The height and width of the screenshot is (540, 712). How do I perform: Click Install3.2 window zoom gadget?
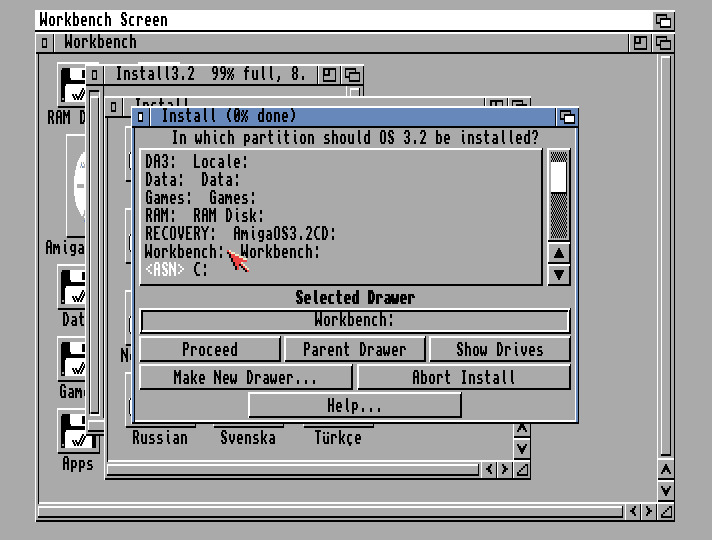[x=329, y=74]
